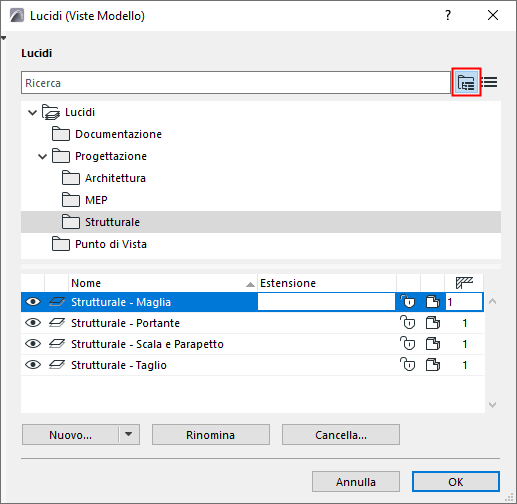Screen dimensions: 517x504
Task: Click layer list scroll up arrow
Action: tap(492, 301)
